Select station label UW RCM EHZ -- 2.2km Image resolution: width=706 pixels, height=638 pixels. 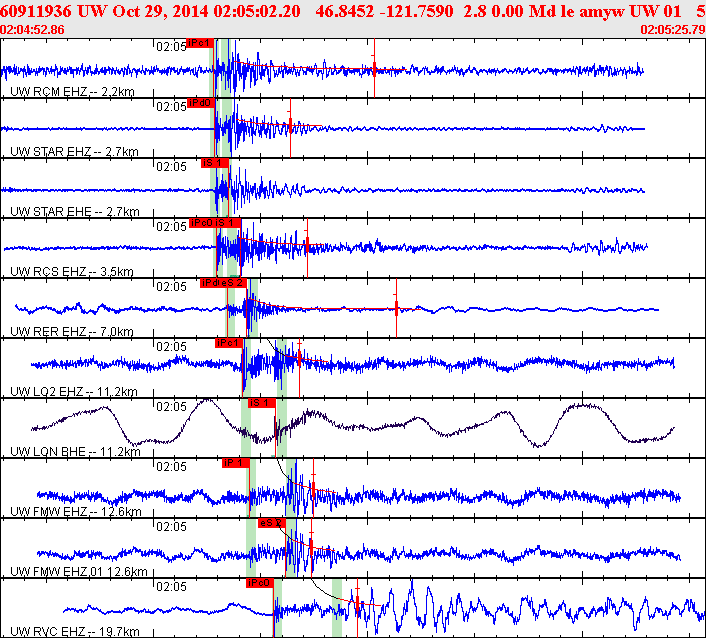click(x=72, y=92)
